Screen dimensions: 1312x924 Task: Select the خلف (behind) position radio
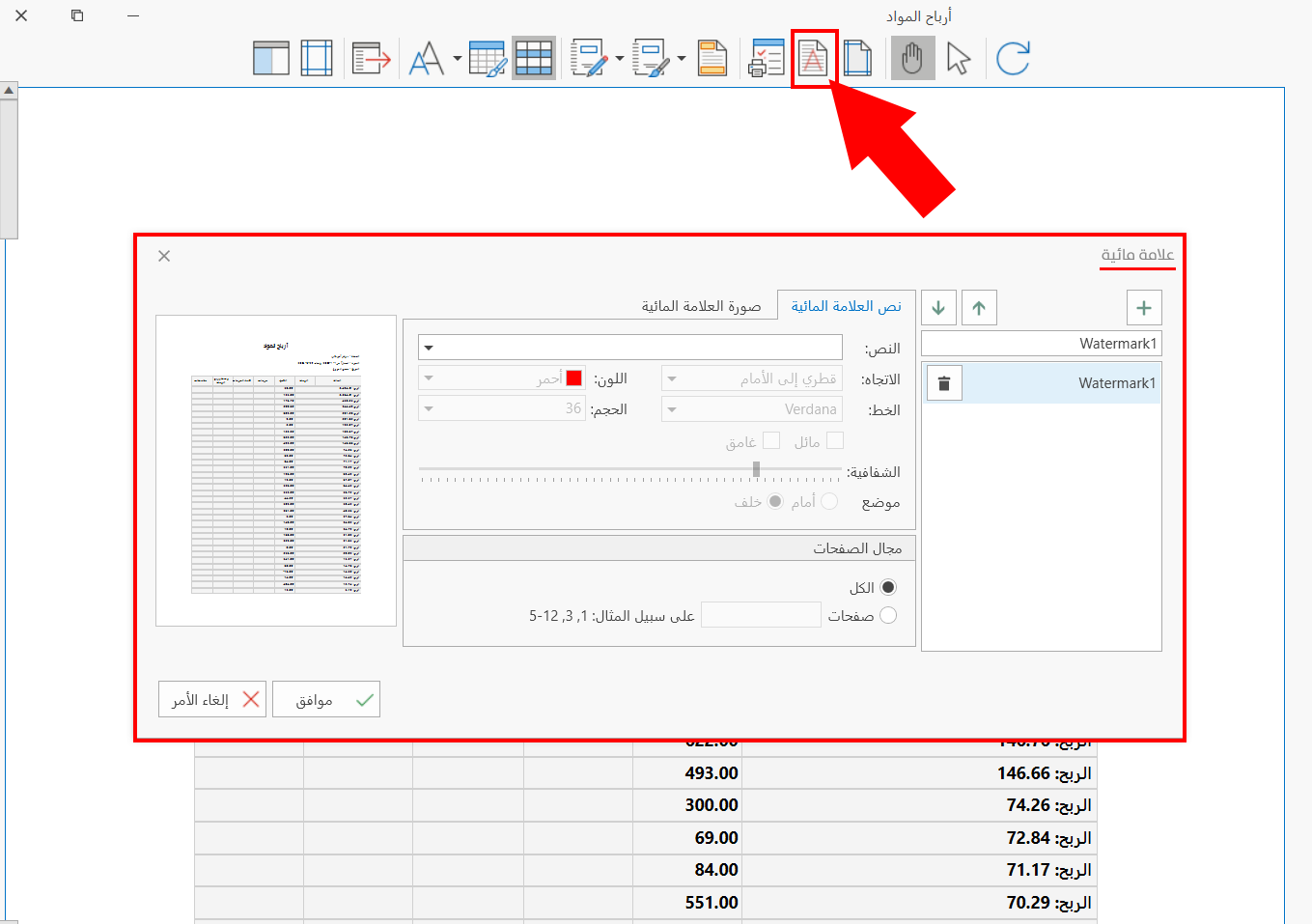[x=775, y=501]
